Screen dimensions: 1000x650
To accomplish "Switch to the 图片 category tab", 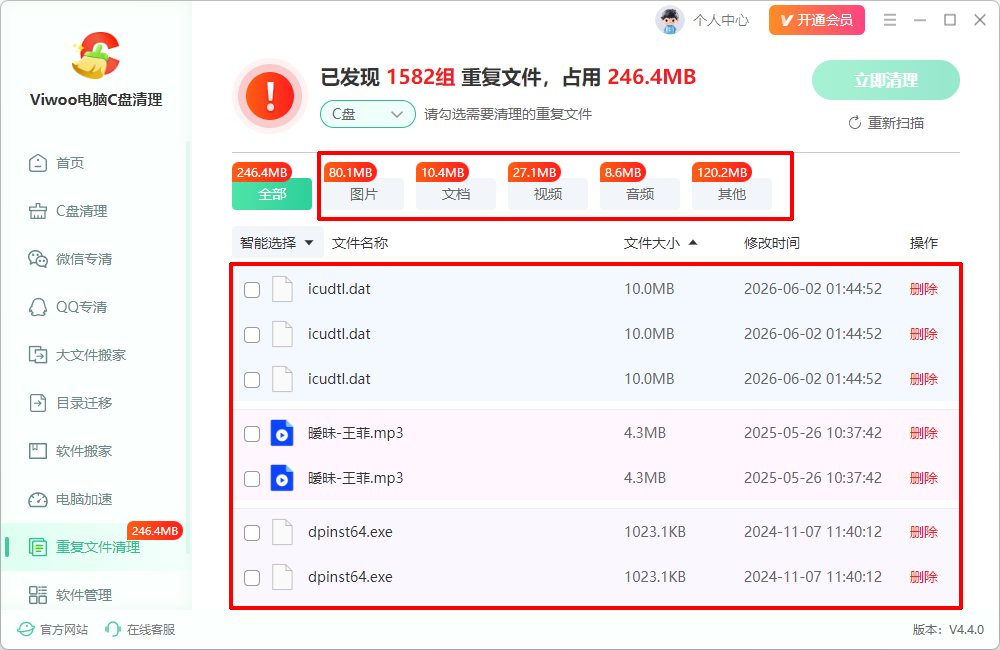I will (364, 194).
